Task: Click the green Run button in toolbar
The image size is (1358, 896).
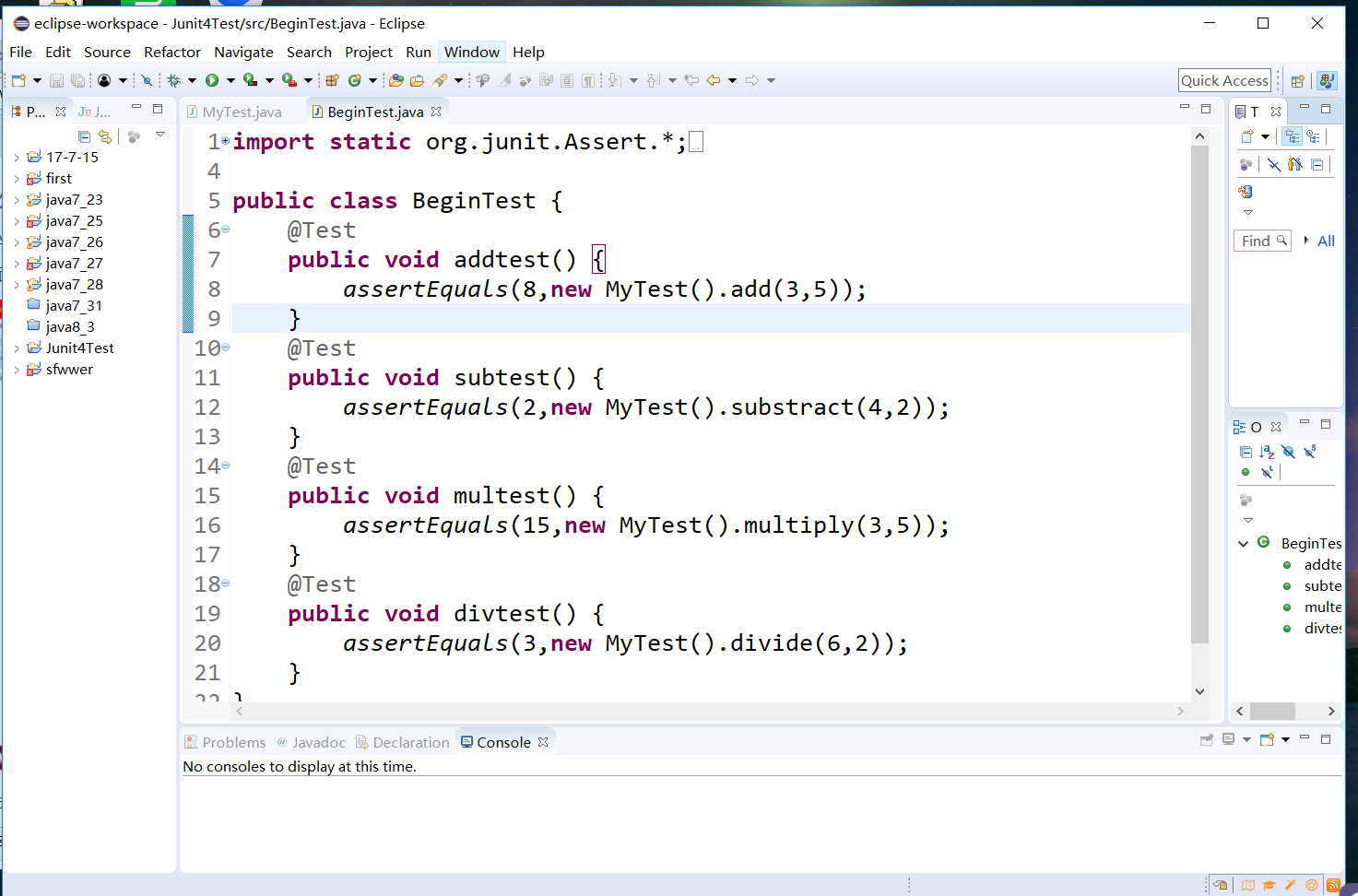Action: 212,81
